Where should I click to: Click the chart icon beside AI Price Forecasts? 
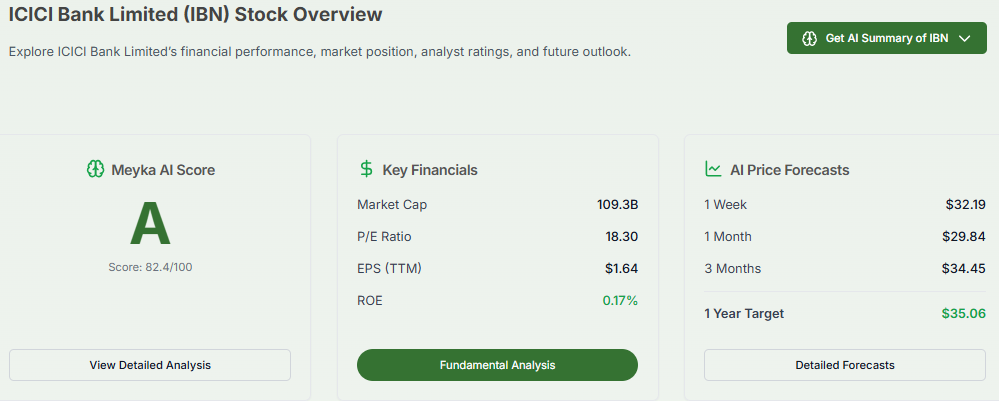pyautogui.click(x=713, y=169)
